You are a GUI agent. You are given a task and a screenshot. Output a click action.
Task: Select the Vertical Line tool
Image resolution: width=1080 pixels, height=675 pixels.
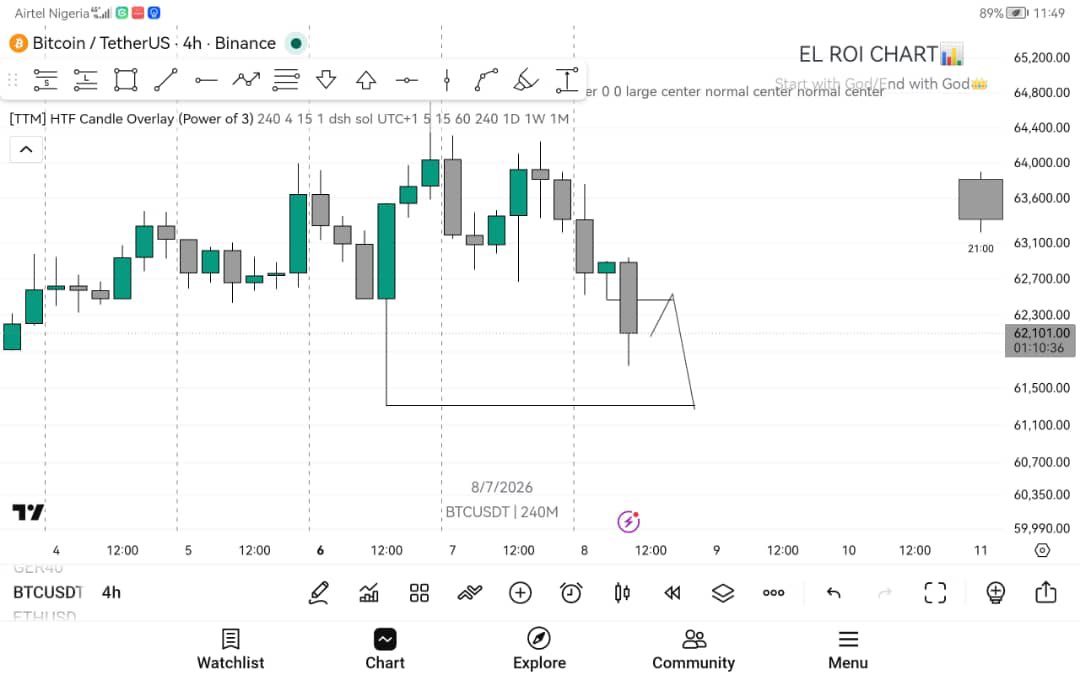pyautogui.click(x=446, y=80)
